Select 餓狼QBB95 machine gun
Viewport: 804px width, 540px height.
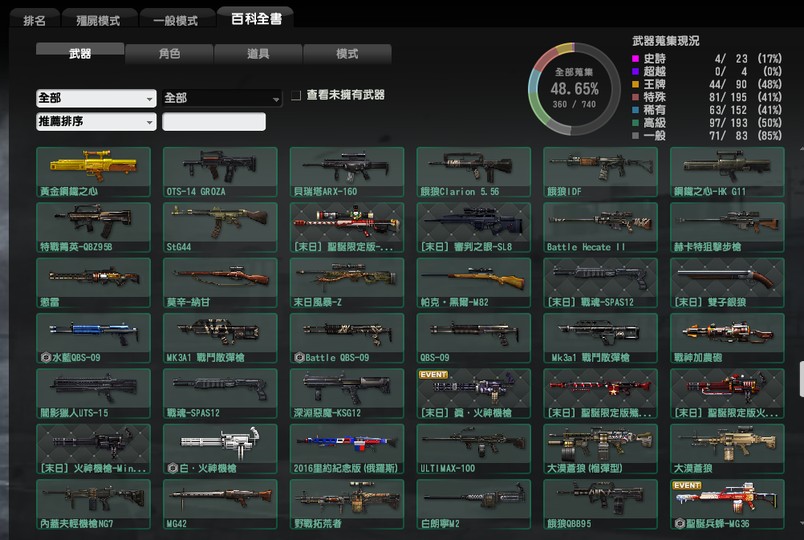tap(600, 504)
